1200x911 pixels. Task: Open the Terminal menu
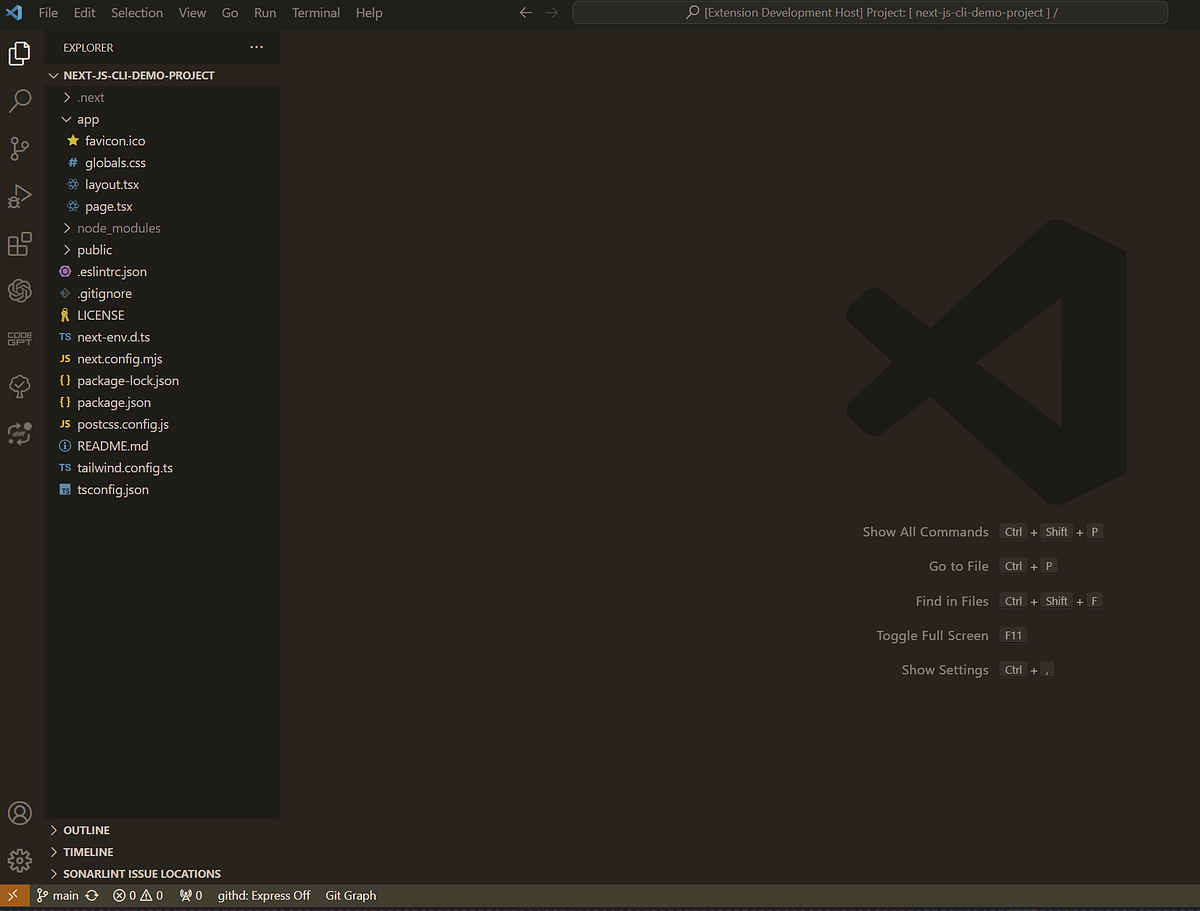tap(315, 13)
